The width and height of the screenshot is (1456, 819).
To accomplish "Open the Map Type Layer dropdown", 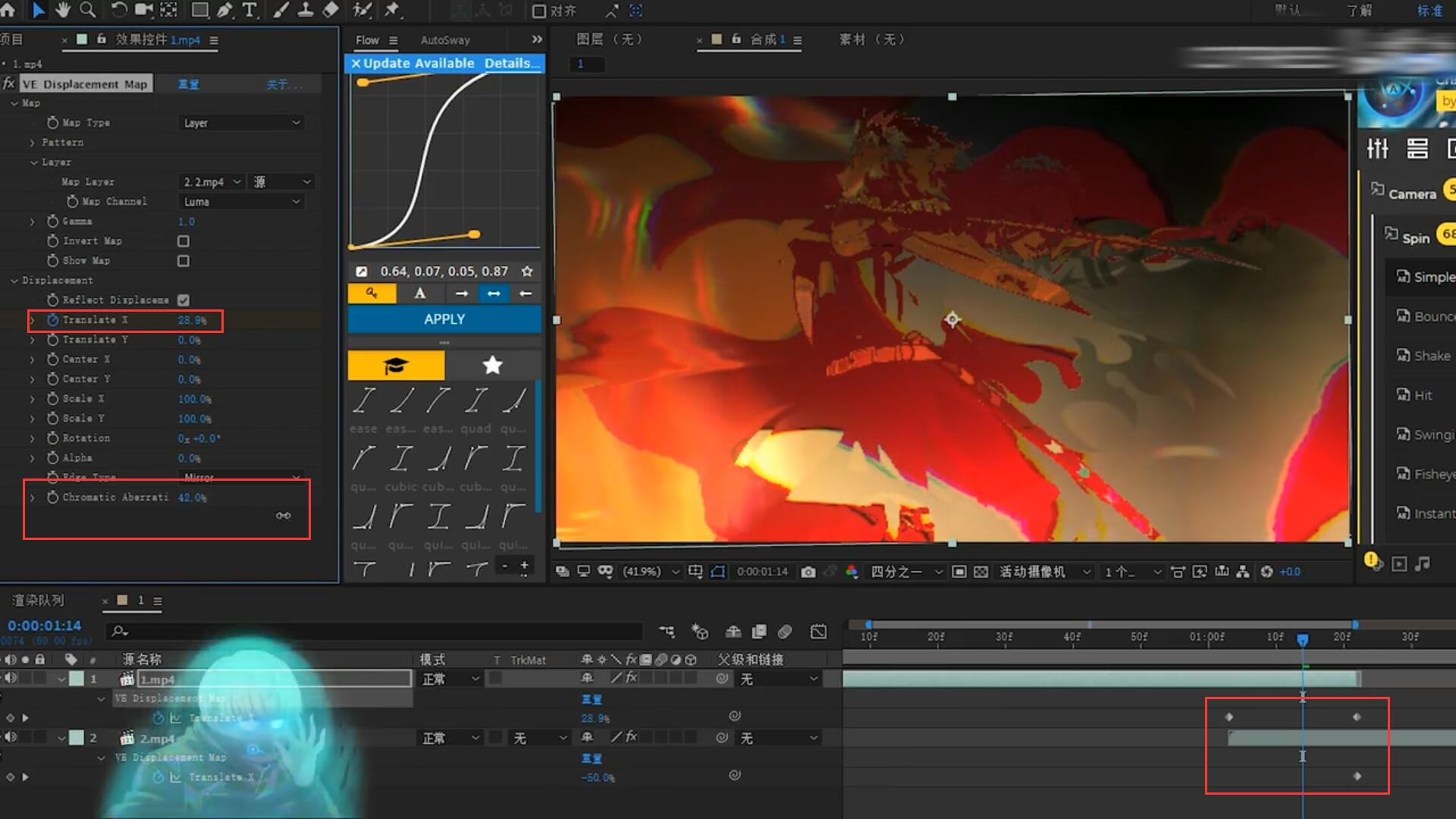I will (242, 123).
